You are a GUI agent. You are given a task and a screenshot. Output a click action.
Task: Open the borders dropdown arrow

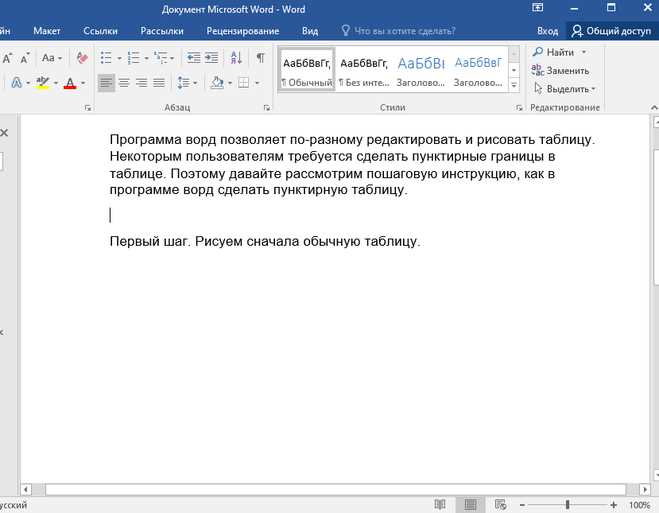(x=257, y=83)
